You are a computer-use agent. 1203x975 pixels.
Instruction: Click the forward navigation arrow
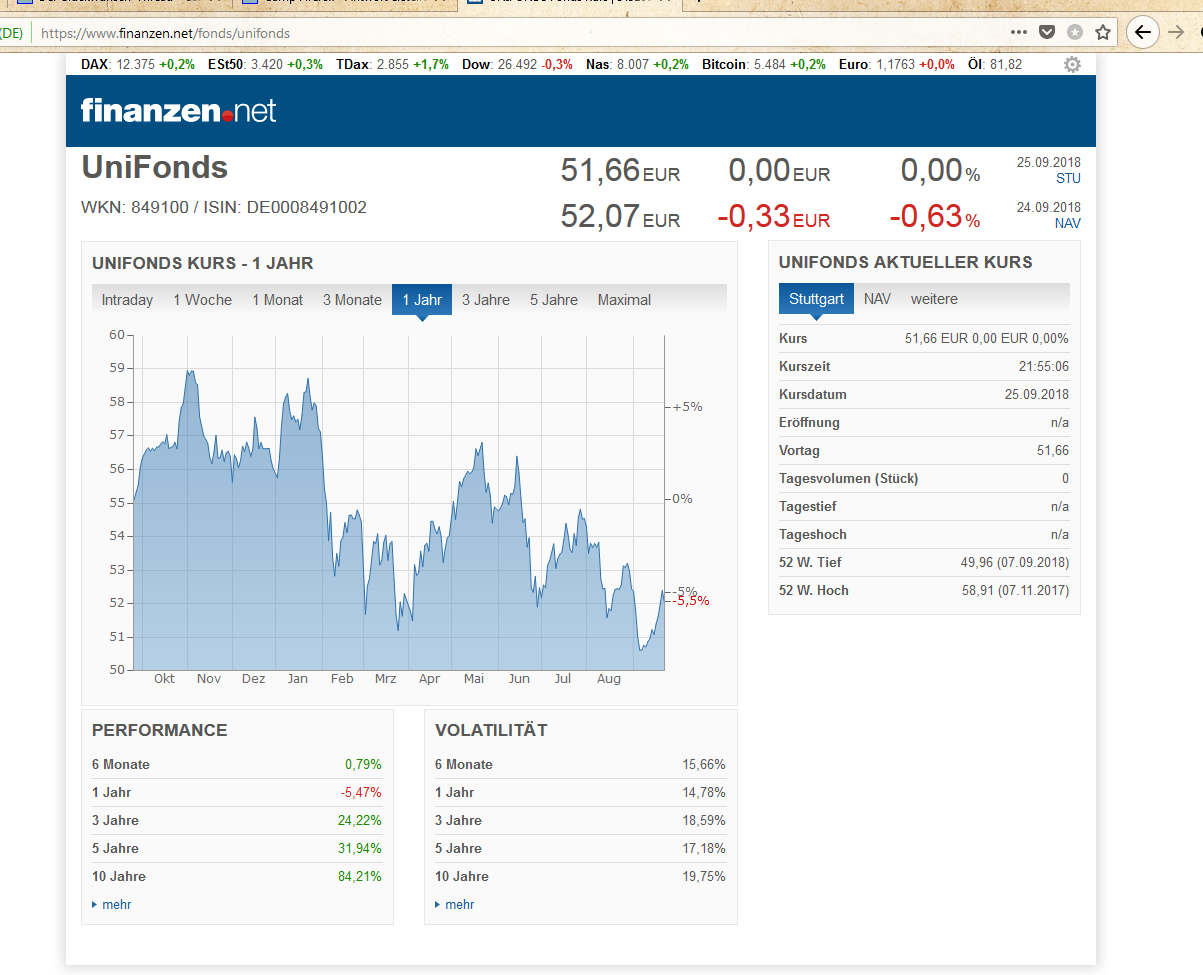tap(1177, 32)
